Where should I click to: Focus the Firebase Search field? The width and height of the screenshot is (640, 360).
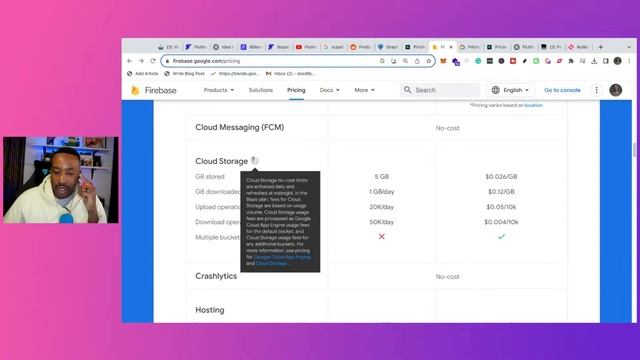point(440,90)
